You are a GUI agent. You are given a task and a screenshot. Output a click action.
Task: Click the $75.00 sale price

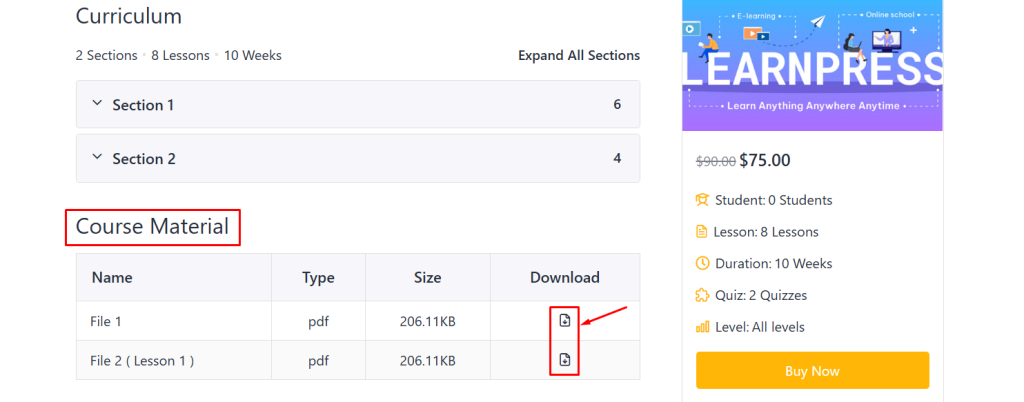click(x=765, y=160)
